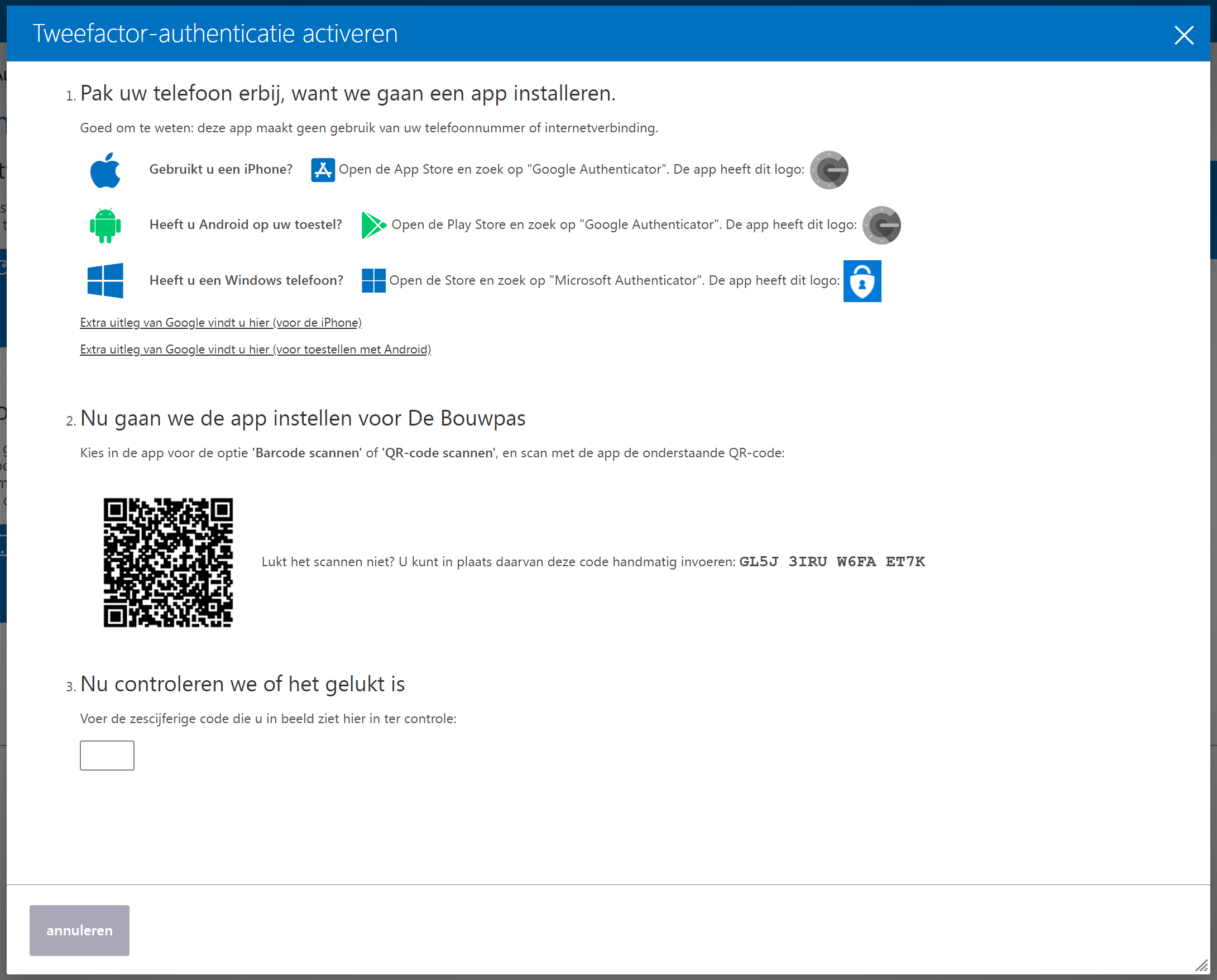This screenshot has width=1217, height=980.
Task: Click 'Open de Store en zoek' Microsoft instruction
Action: [614, 280]
